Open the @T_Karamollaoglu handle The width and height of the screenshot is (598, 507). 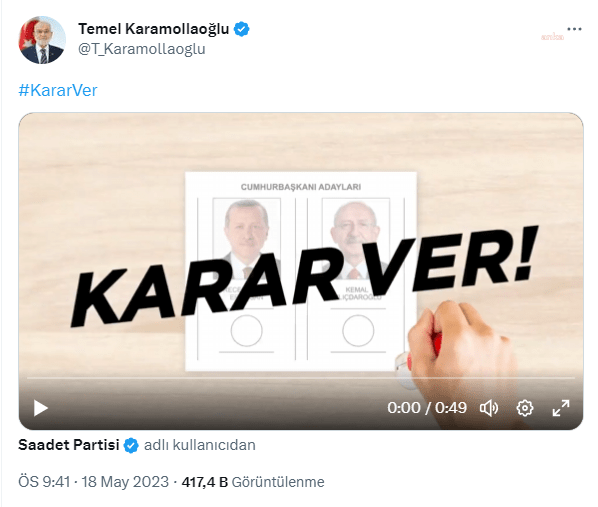[x=141, y=49]
